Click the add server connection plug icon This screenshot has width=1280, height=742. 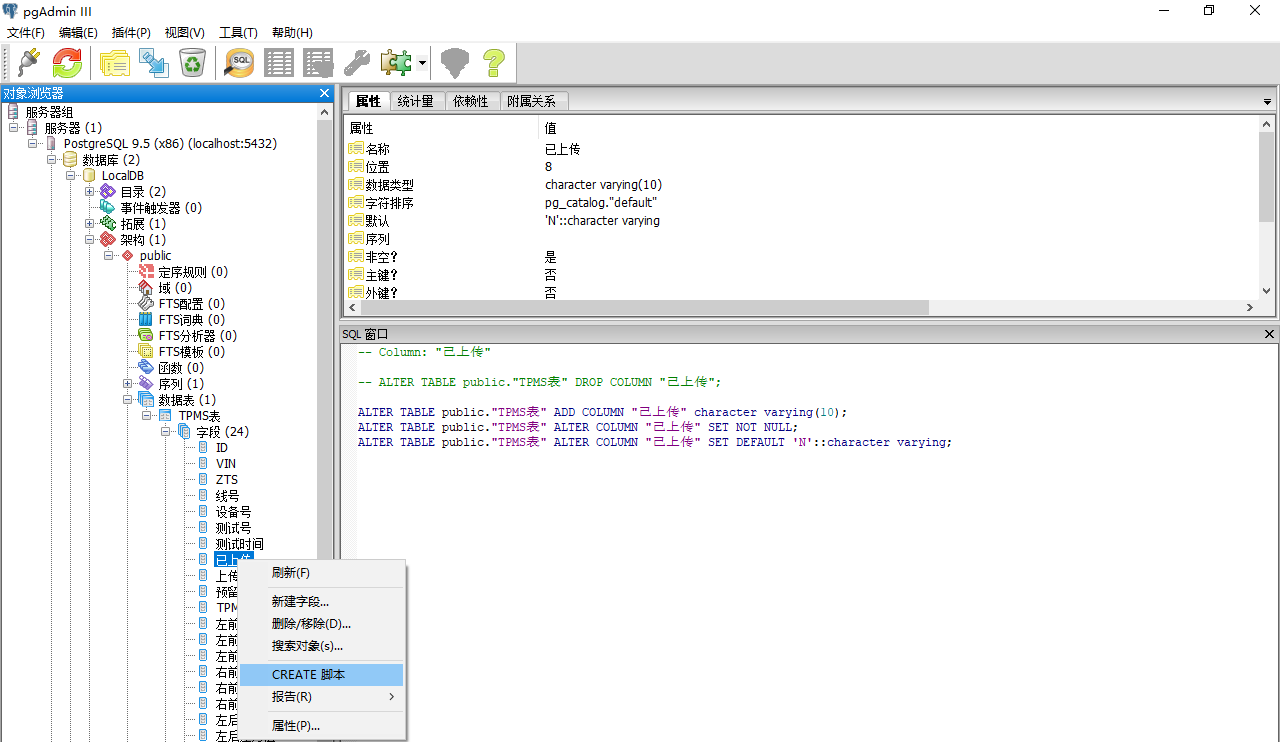[29, 63]
